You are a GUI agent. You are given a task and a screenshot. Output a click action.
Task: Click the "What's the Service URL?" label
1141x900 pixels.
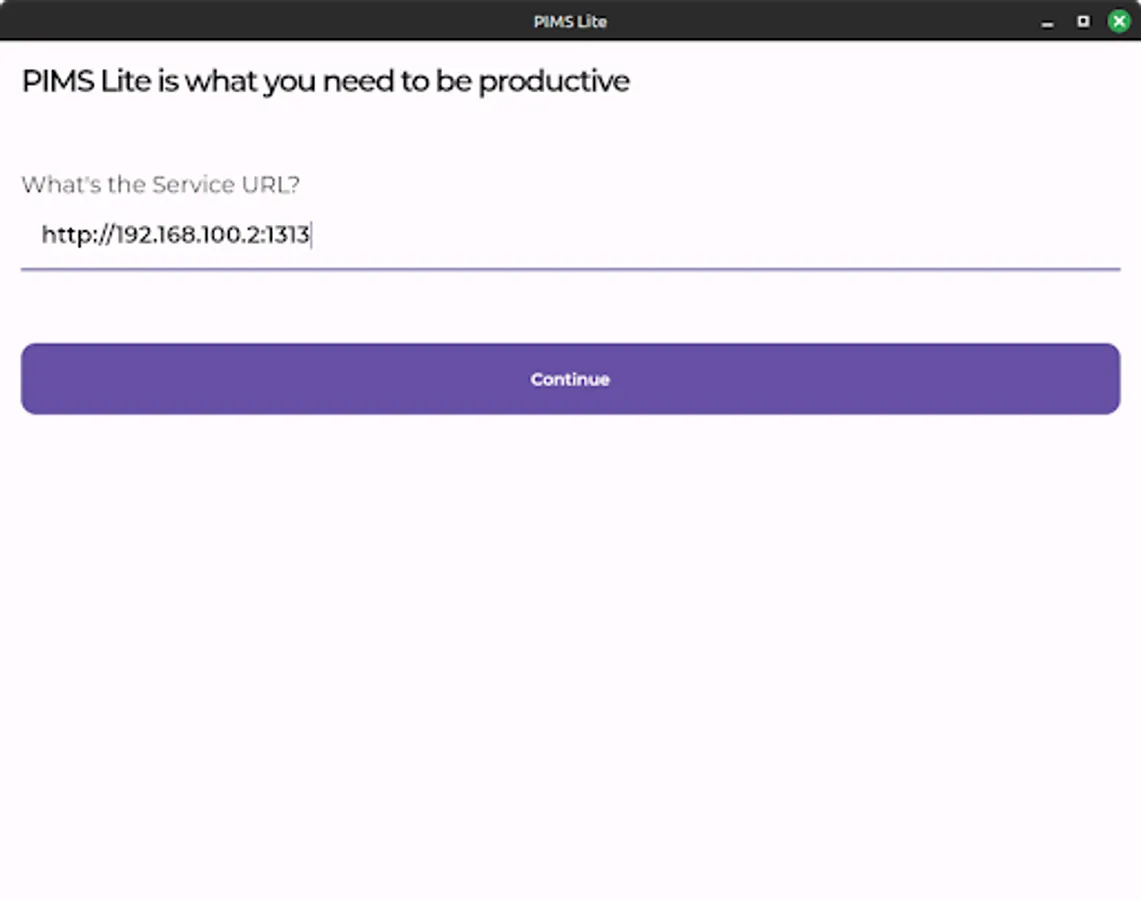[162, 184]
